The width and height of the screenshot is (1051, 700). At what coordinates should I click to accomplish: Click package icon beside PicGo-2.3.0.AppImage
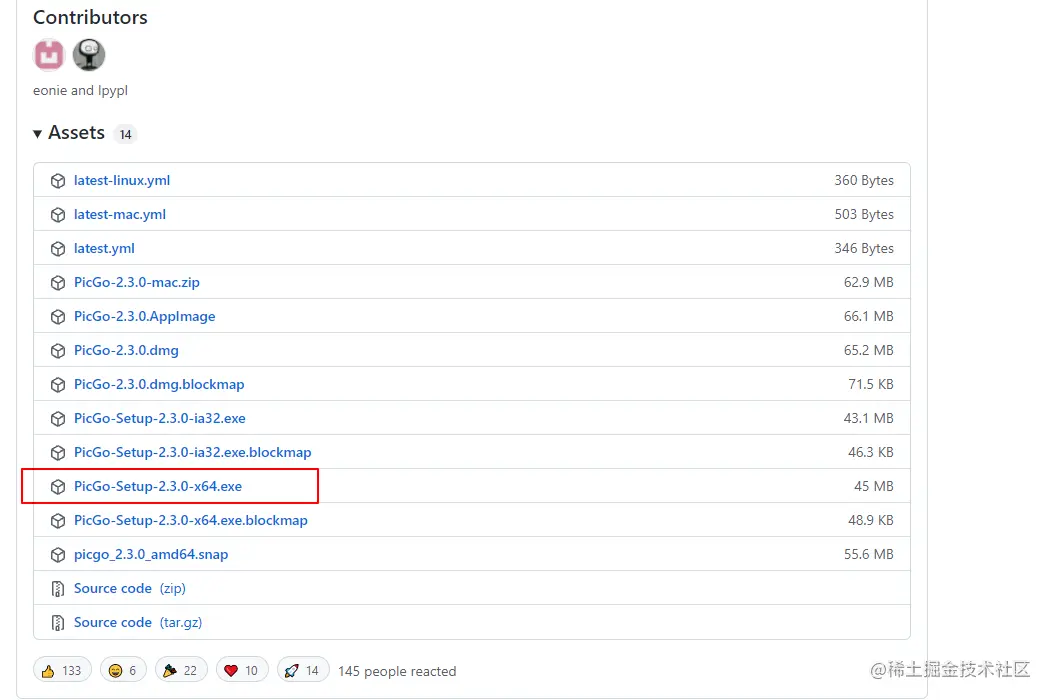(58, 316)
